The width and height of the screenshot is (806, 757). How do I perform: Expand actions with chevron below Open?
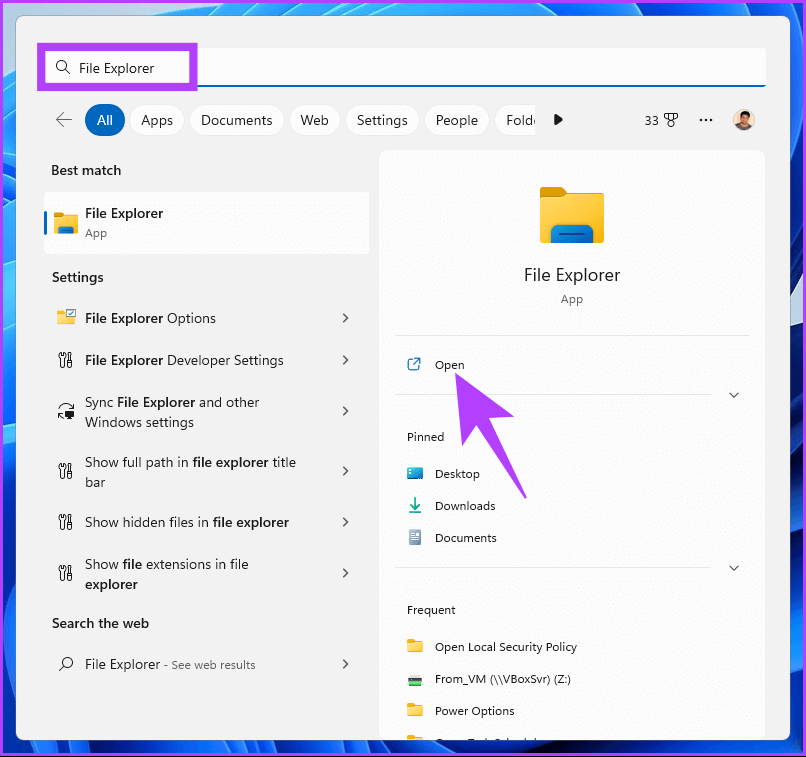coord(734,395)
